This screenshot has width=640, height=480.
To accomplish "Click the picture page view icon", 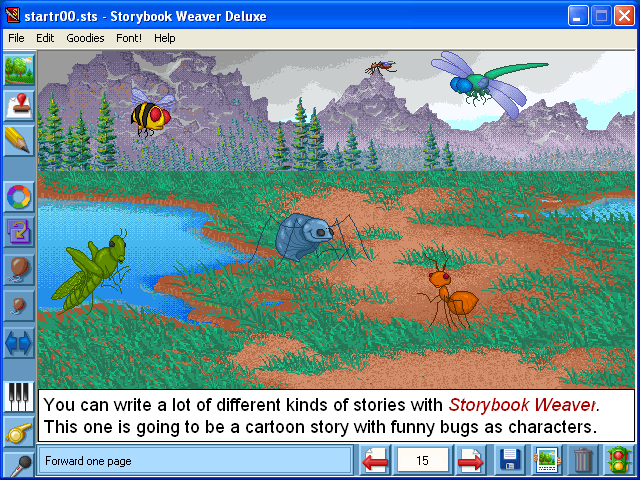I will pos(547,461).
